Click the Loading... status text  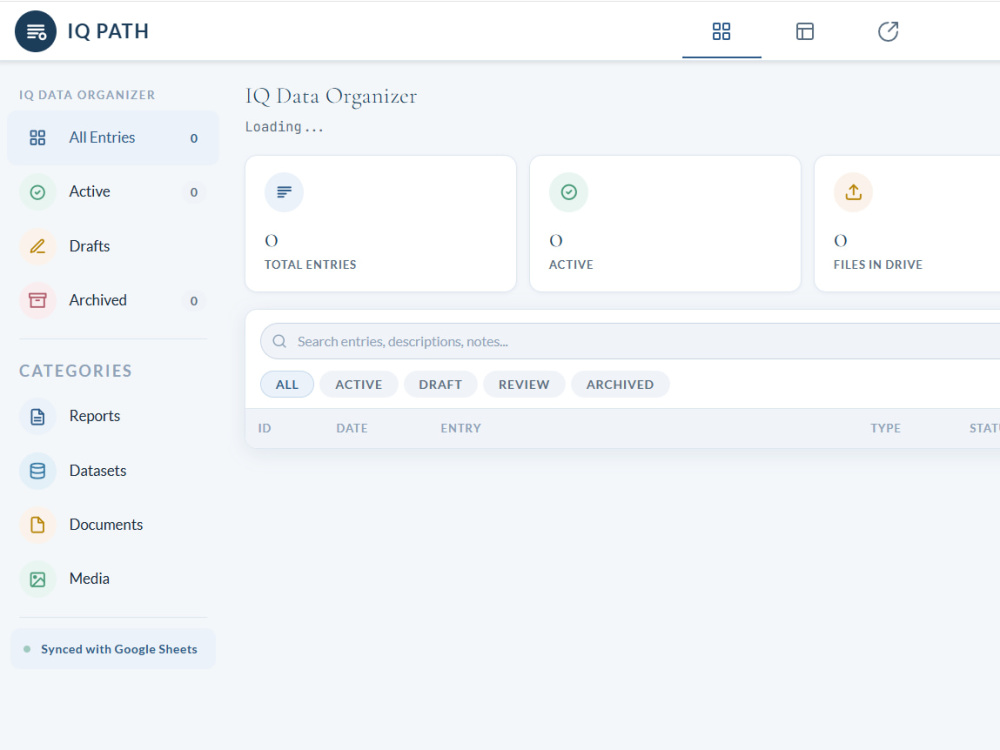pyautogui.click(x=284, y=127)
